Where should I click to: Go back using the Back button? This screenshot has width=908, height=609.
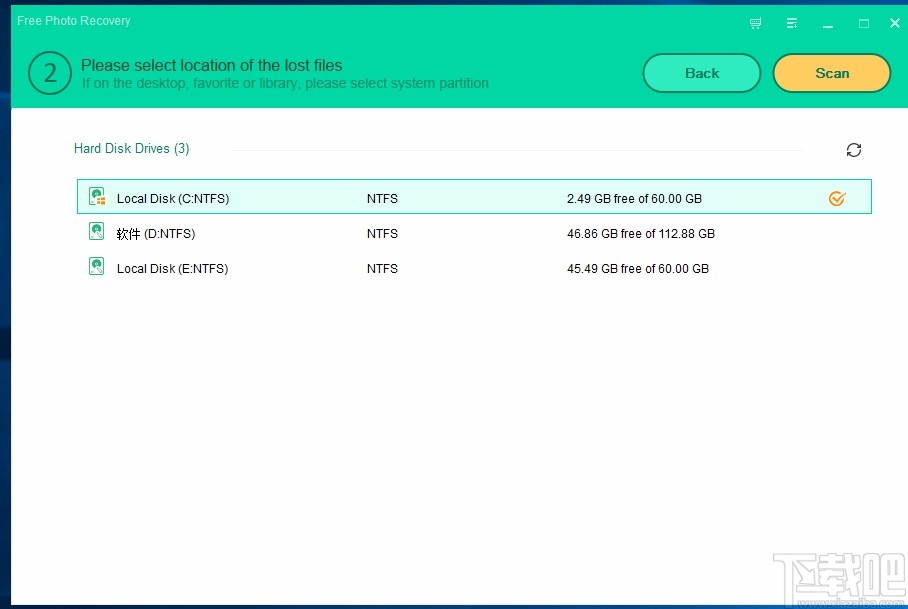(702, 73)
